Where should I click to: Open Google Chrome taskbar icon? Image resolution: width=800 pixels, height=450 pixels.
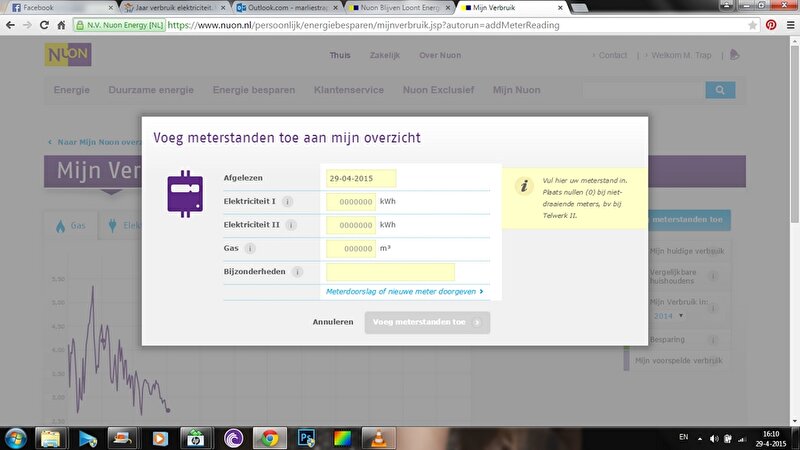point(269,438)
